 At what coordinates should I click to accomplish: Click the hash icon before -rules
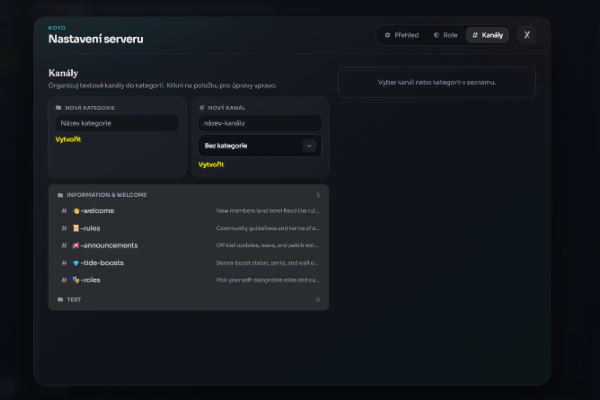(64, 228)
